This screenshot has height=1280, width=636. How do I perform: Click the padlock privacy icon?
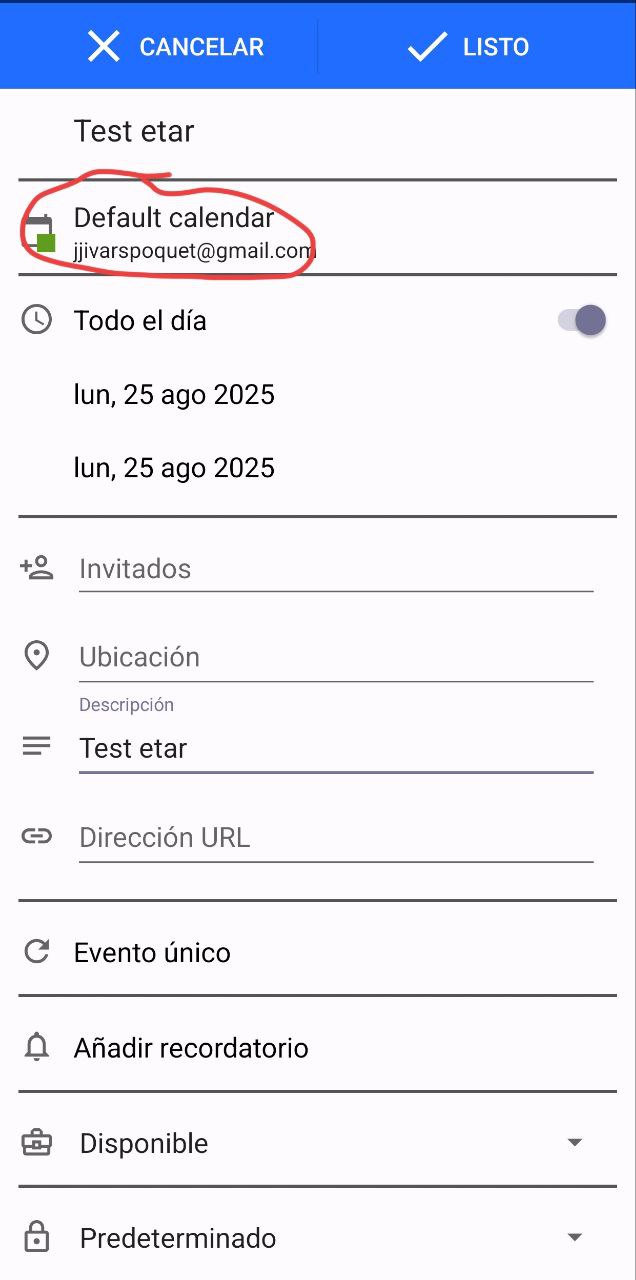(x=37, y=1238)
